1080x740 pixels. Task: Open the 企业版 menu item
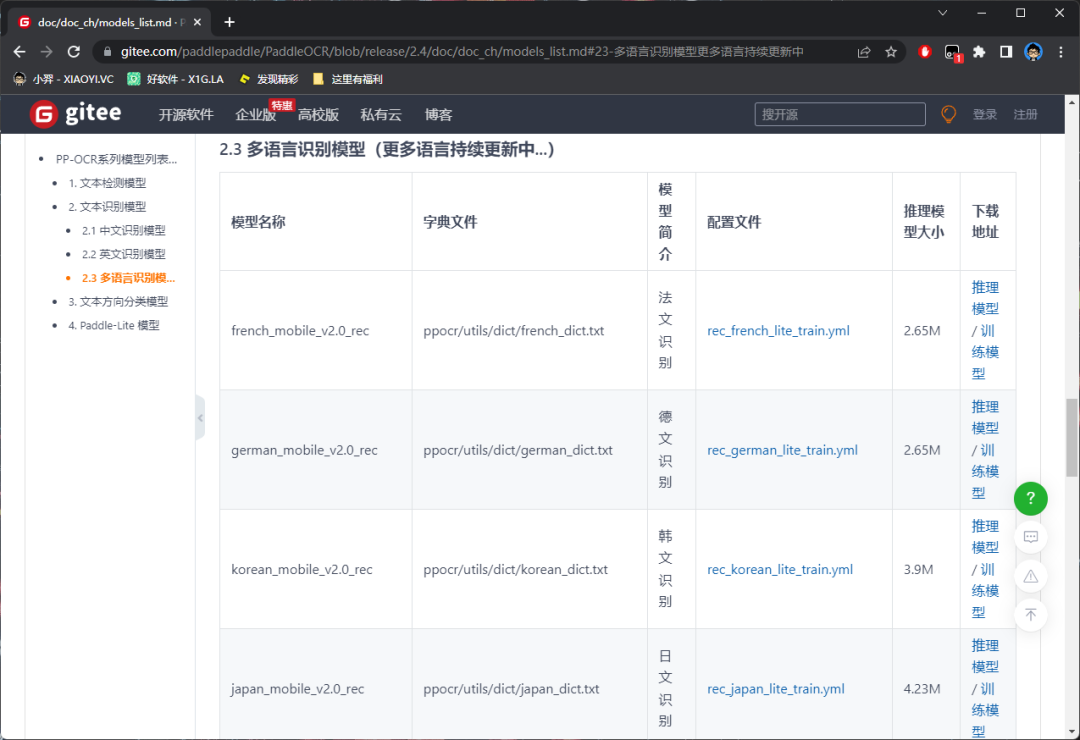tap(255, 115)
